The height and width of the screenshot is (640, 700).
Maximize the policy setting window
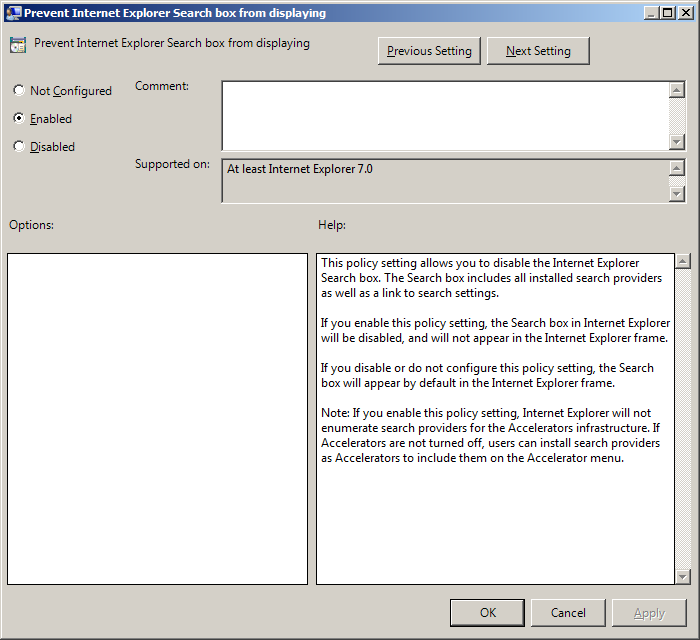(667, 13)
